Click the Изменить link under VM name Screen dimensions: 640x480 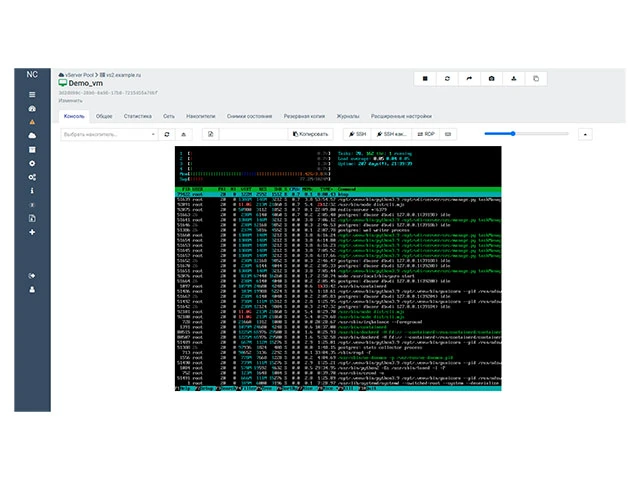click(70, 101)
